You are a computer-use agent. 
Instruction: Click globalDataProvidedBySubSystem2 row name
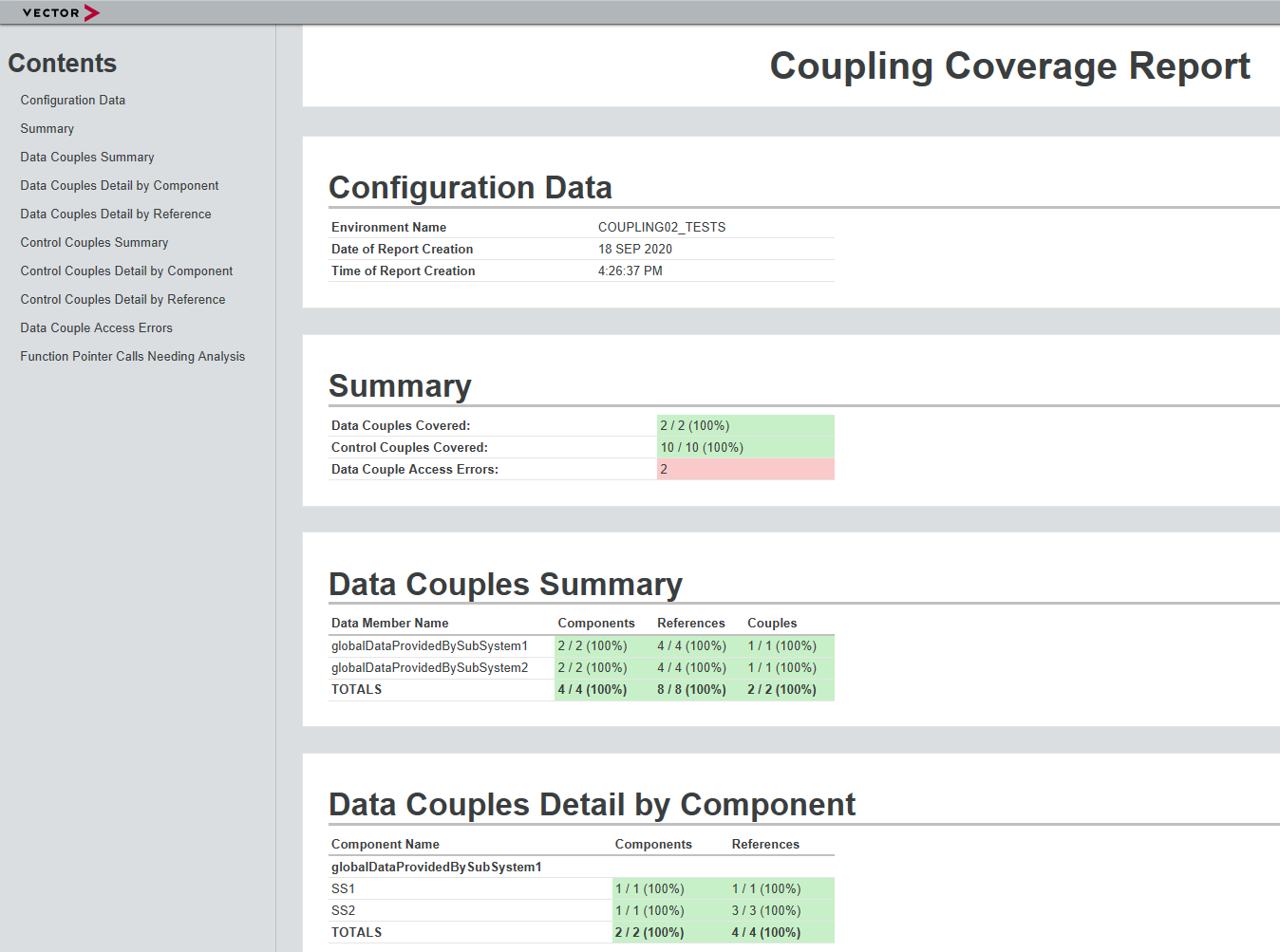(x=429, y=667)
